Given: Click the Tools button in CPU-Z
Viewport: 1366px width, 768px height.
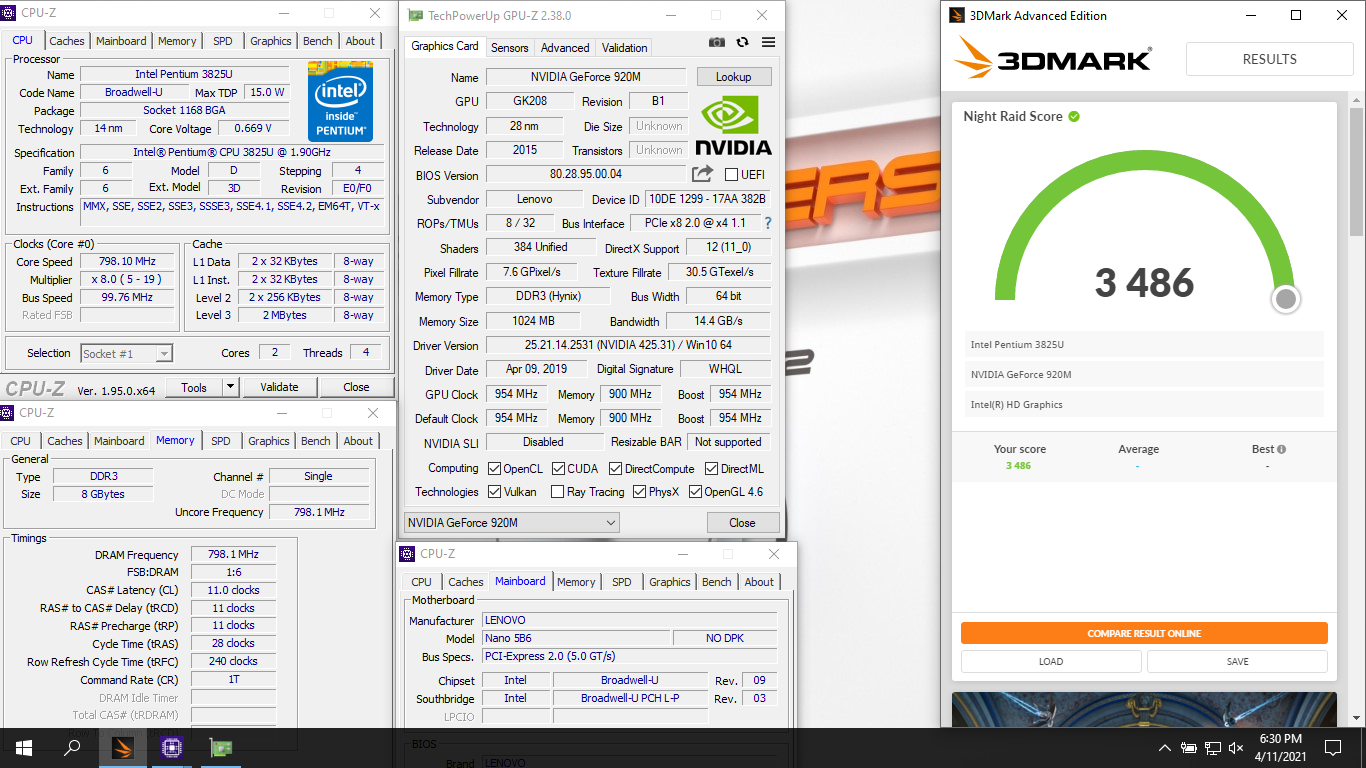Looking at the screenshot, I should coord(194,387).
